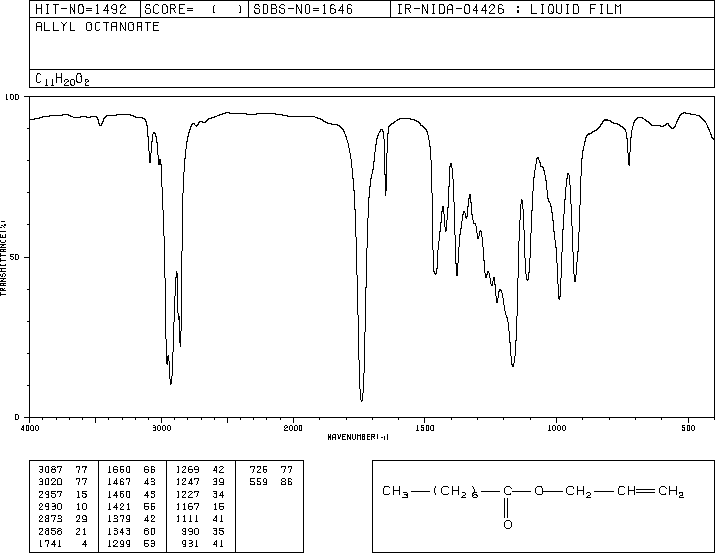Select peak value 1227 in the table
The width and height of the screenshot is (715, 553).
[187, 494]
